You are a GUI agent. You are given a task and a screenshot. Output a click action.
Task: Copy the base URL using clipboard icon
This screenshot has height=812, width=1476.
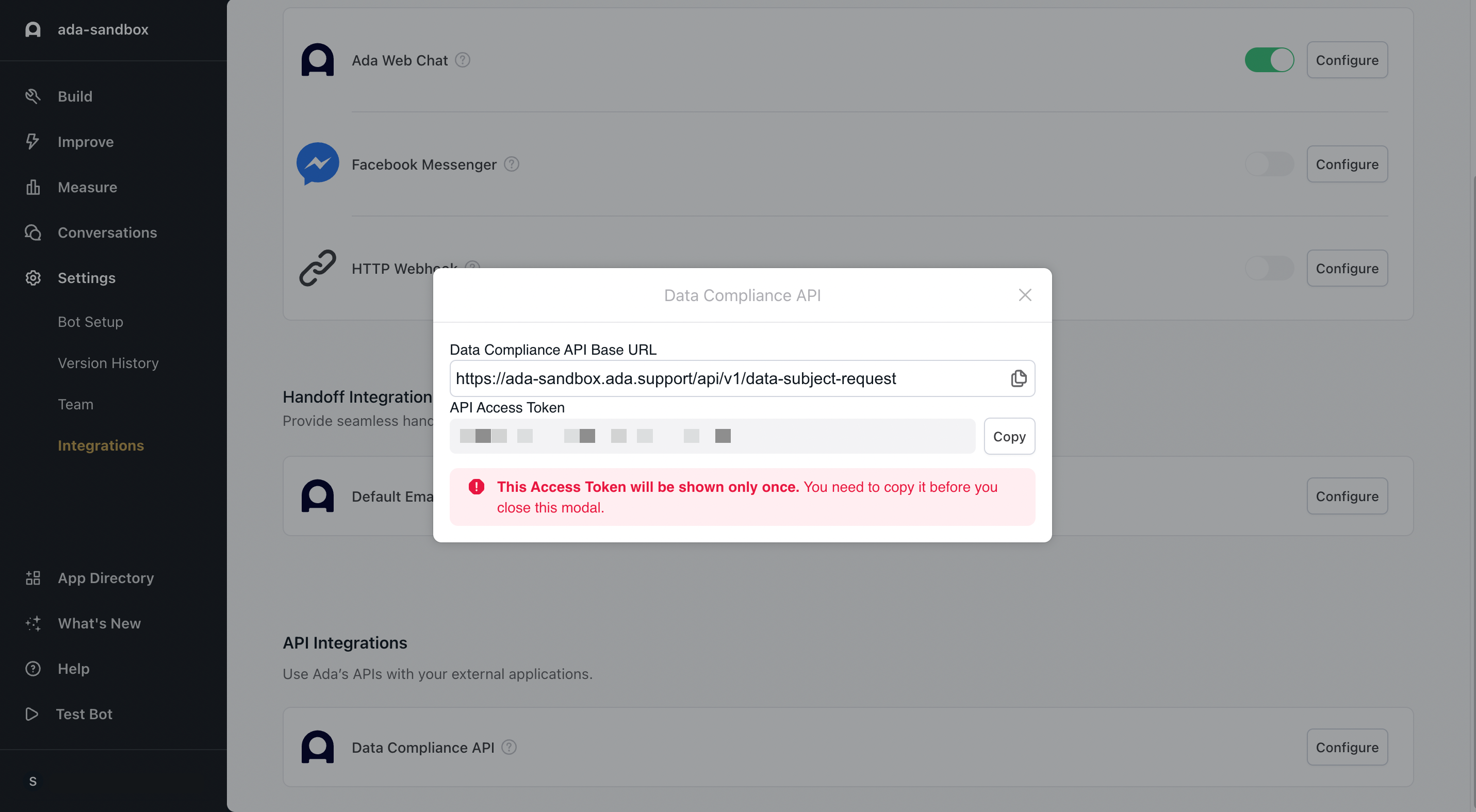point(1018,378)
